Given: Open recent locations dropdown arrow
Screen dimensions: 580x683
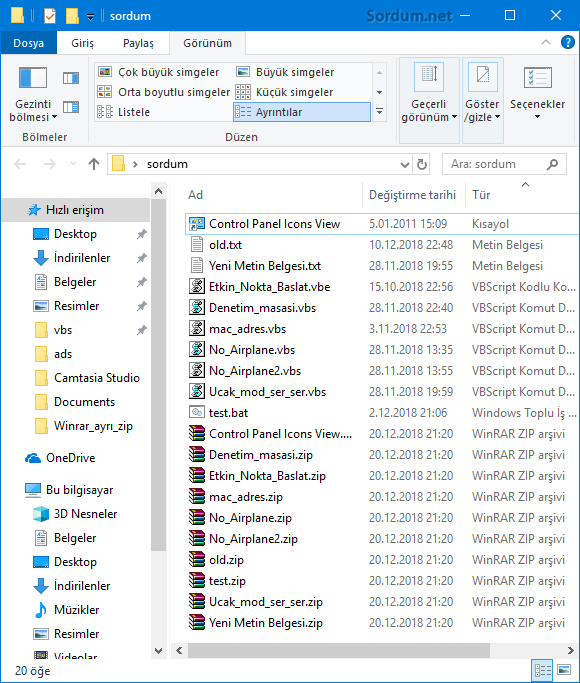Looking at the screenshot, I should click(x=73, y=164).
